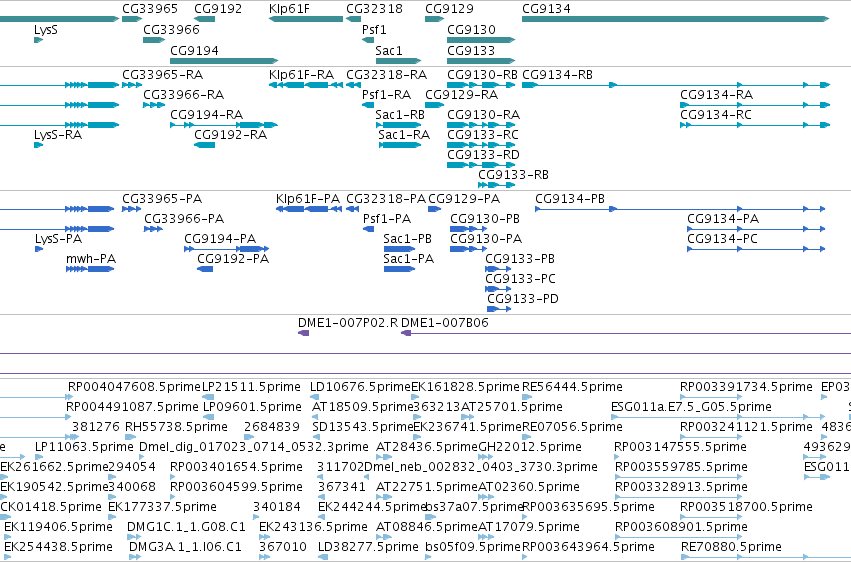Screen dimensions: 851x562
Task: Select transcript CG32318-RA
Action: tap(386, 75)
